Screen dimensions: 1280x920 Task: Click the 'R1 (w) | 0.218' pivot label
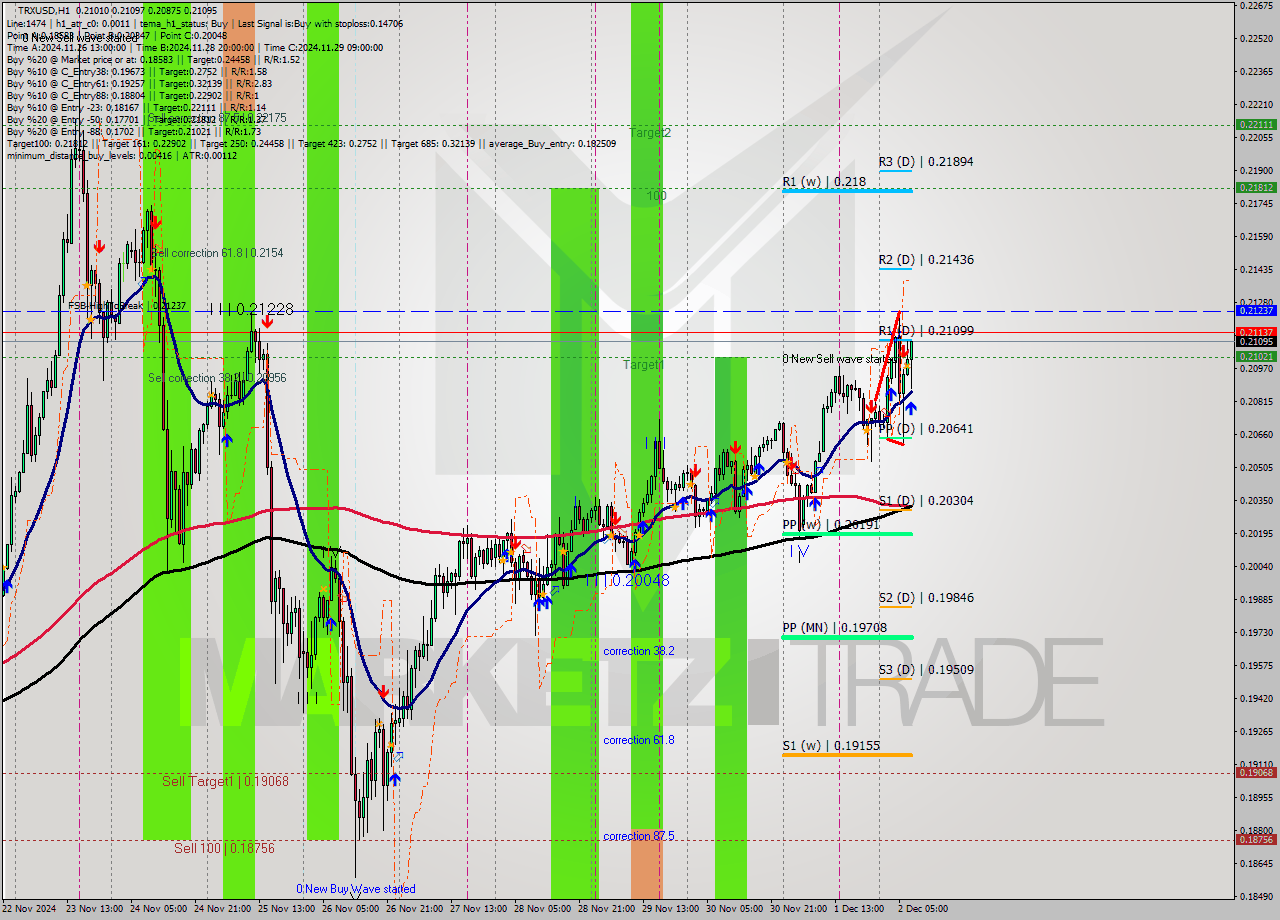[x=824, y=182]
